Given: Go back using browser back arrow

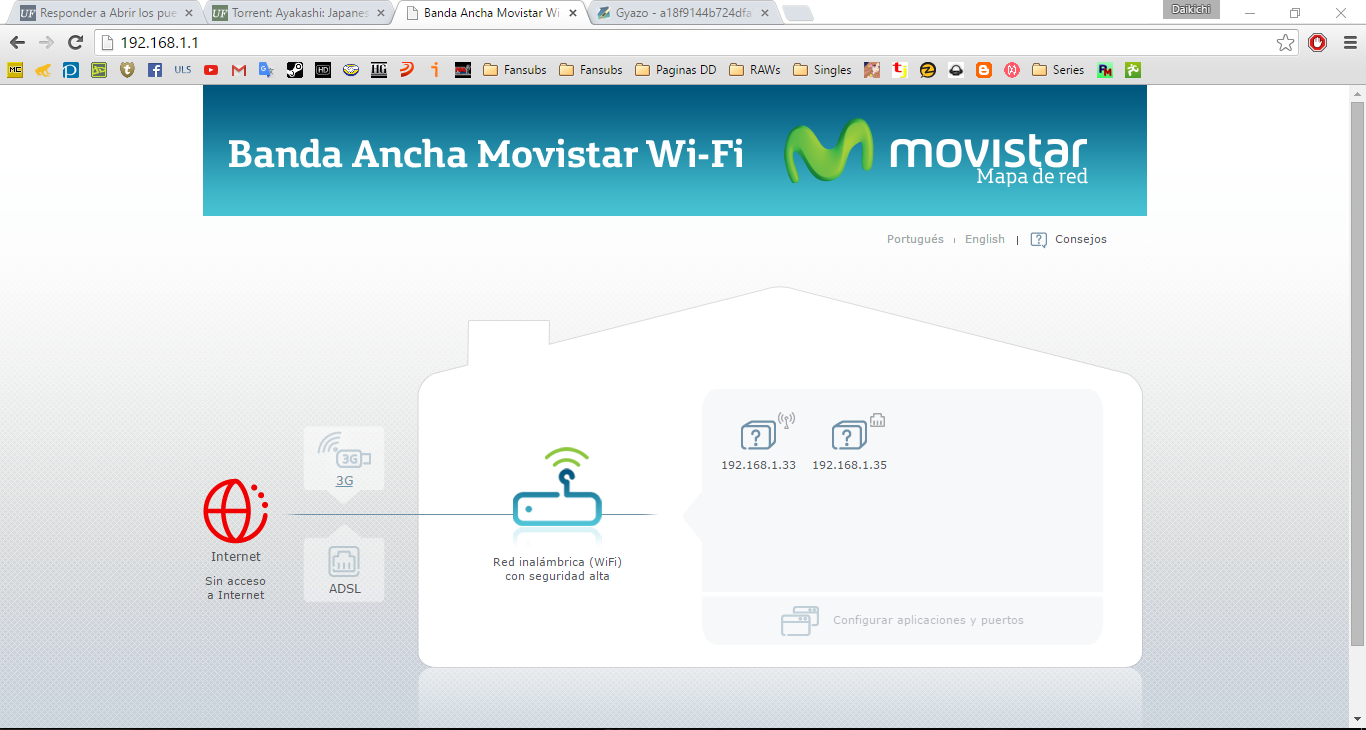Looking at the screenshot, I should pos(17,42).
